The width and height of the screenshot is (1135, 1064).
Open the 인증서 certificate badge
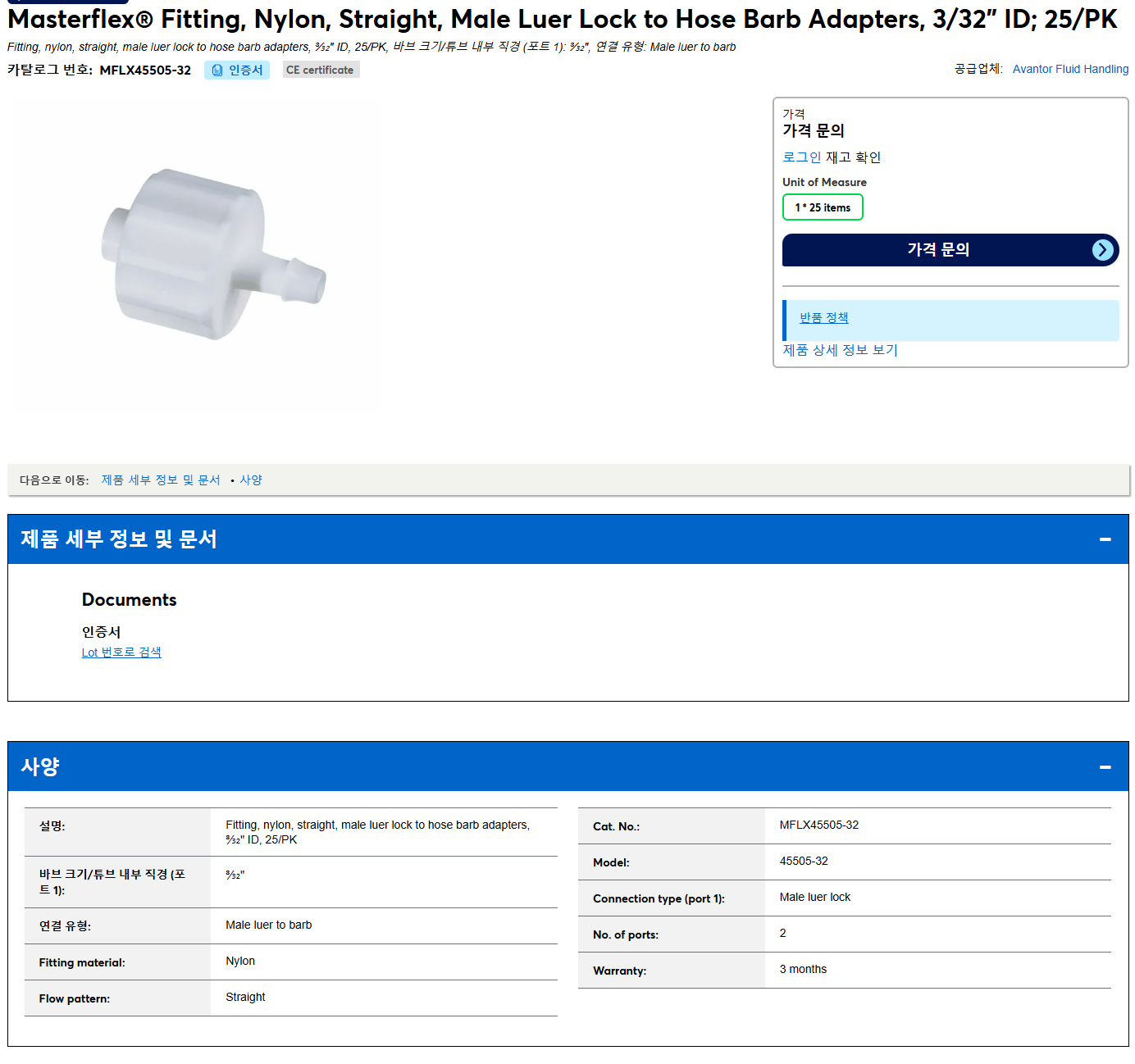coord(237,70)
